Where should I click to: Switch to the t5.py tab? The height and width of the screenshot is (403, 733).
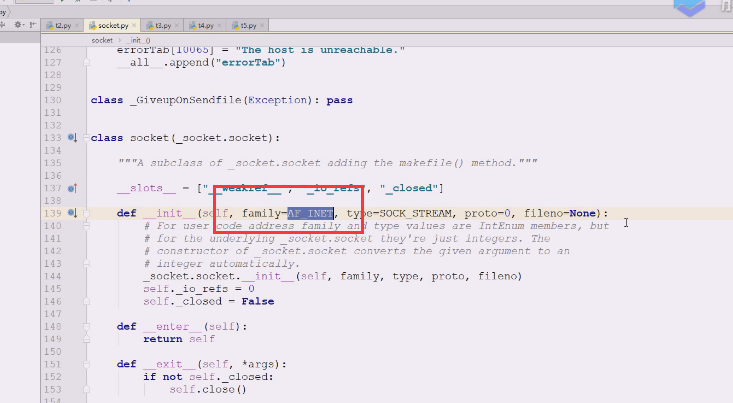tap(248, 25)
